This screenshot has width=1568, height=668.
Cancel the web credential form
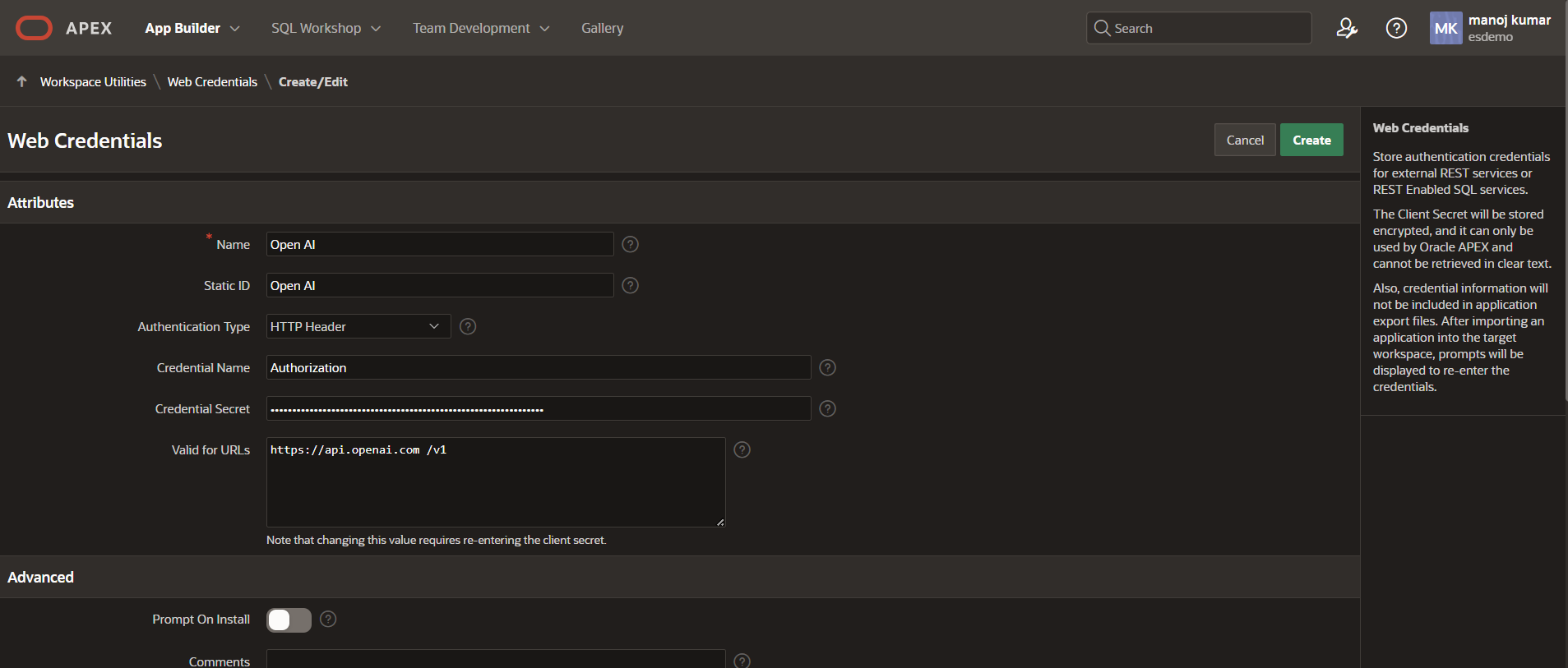click(x=1244, y=140)
